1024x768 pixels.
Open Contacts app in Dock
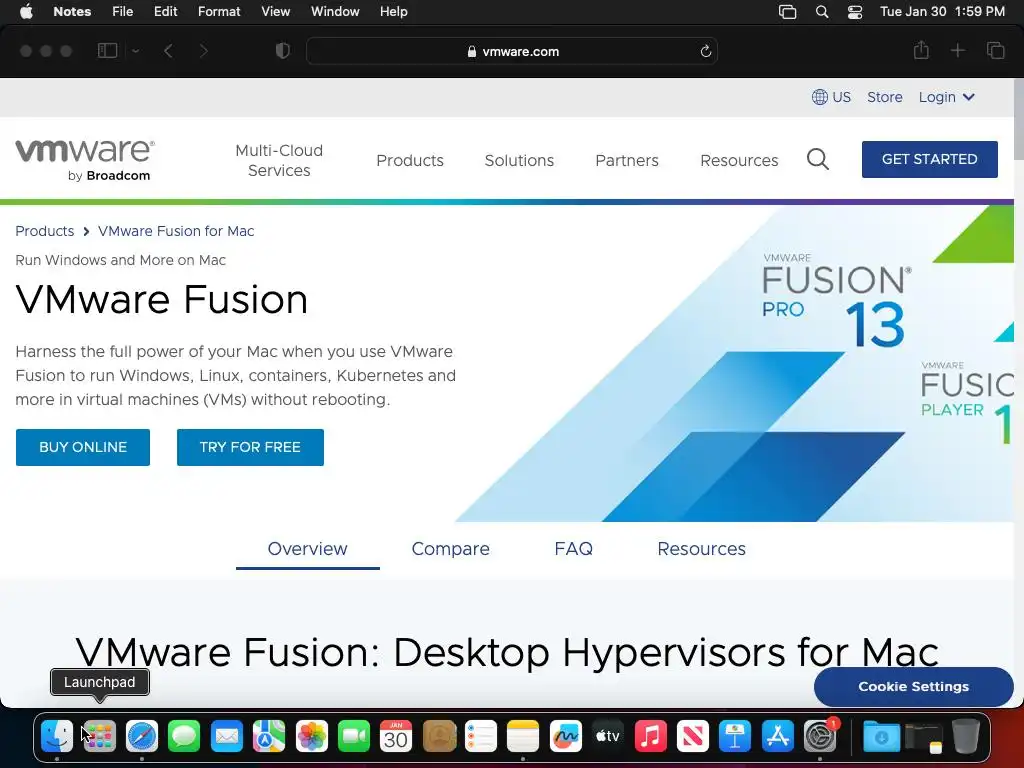(439, 736)
